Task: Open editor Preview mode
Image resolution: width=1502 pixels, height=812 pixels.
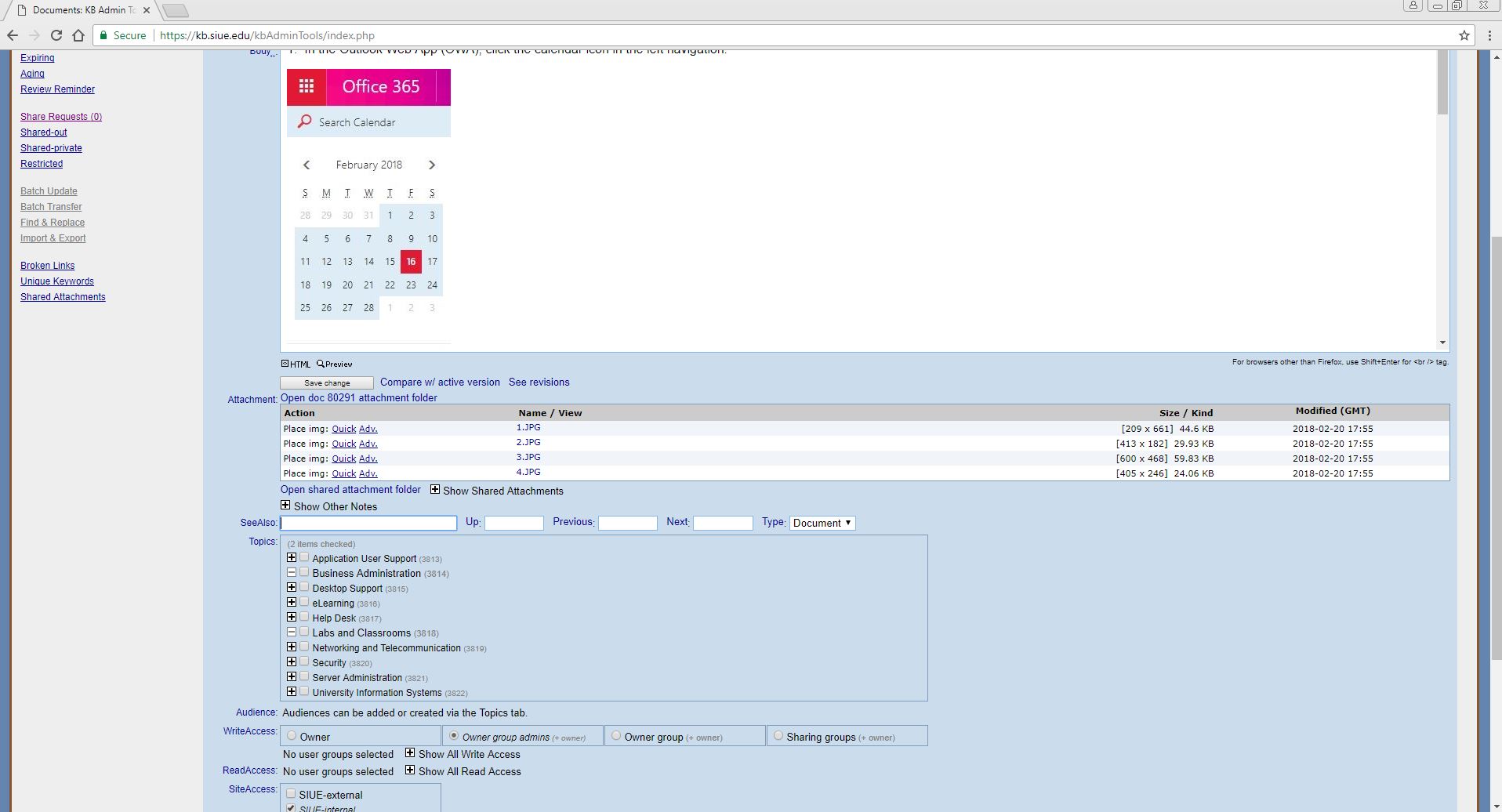Action: (335, 364)
